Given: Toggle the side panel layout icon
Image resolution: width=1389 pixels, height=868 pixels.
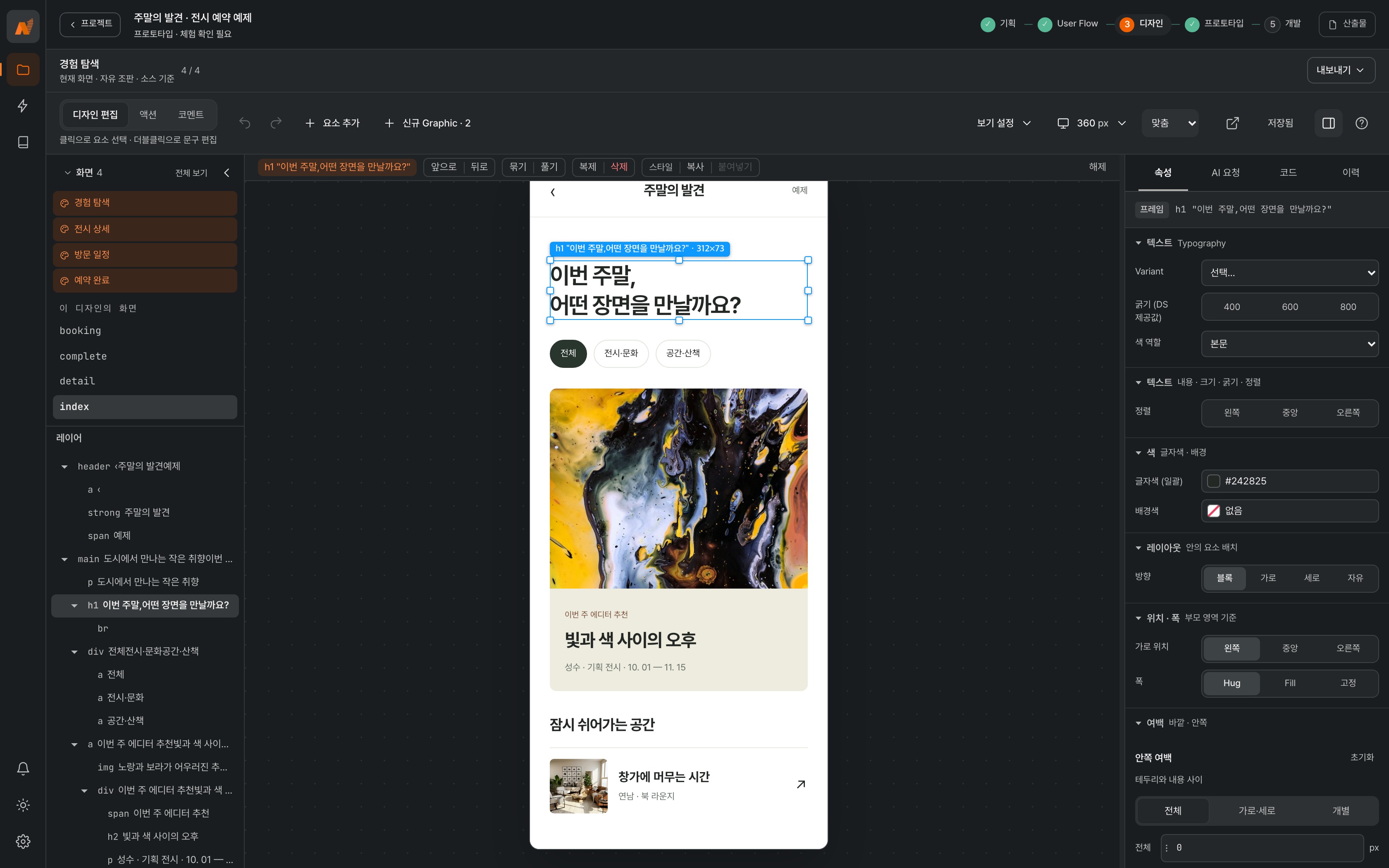Looking at the screenshot, I should [x=1328, y=123].
